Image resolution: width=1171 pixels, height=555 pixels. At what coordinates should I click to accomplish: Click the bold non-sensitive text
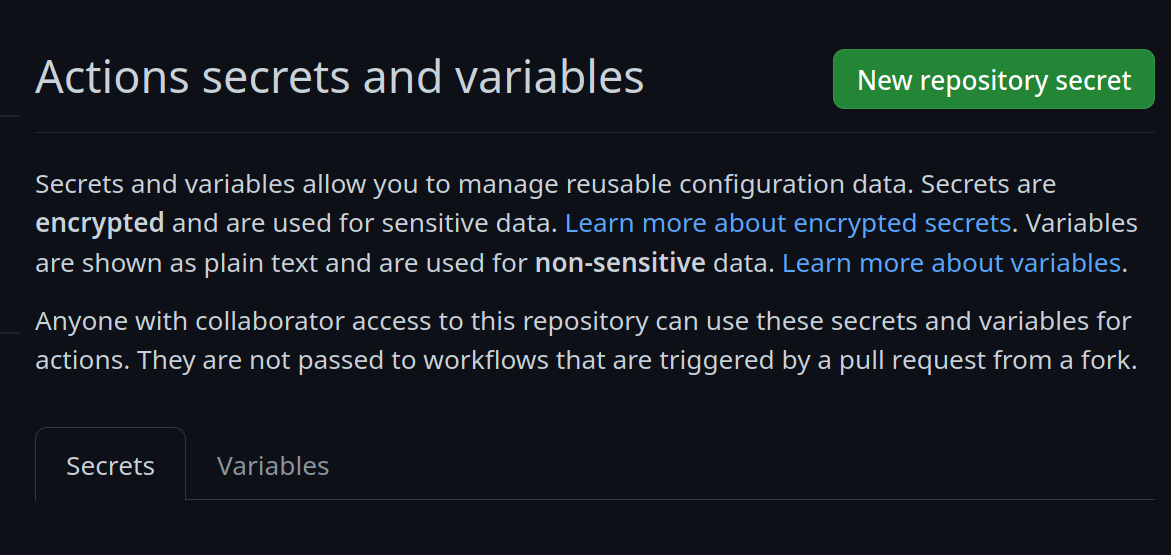620,263
